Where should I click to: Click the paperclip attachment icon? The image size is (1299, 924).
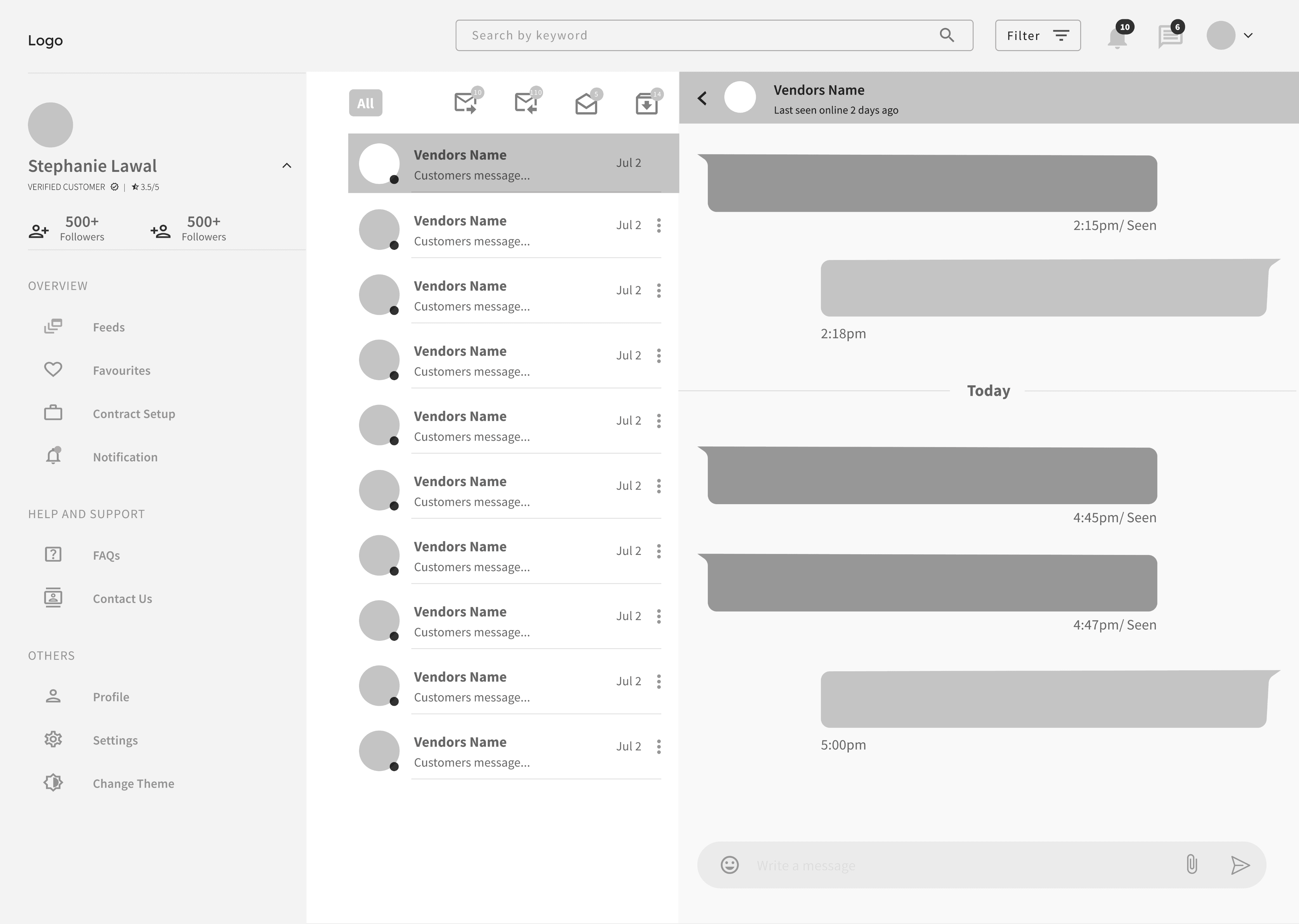pos(1191,864)
